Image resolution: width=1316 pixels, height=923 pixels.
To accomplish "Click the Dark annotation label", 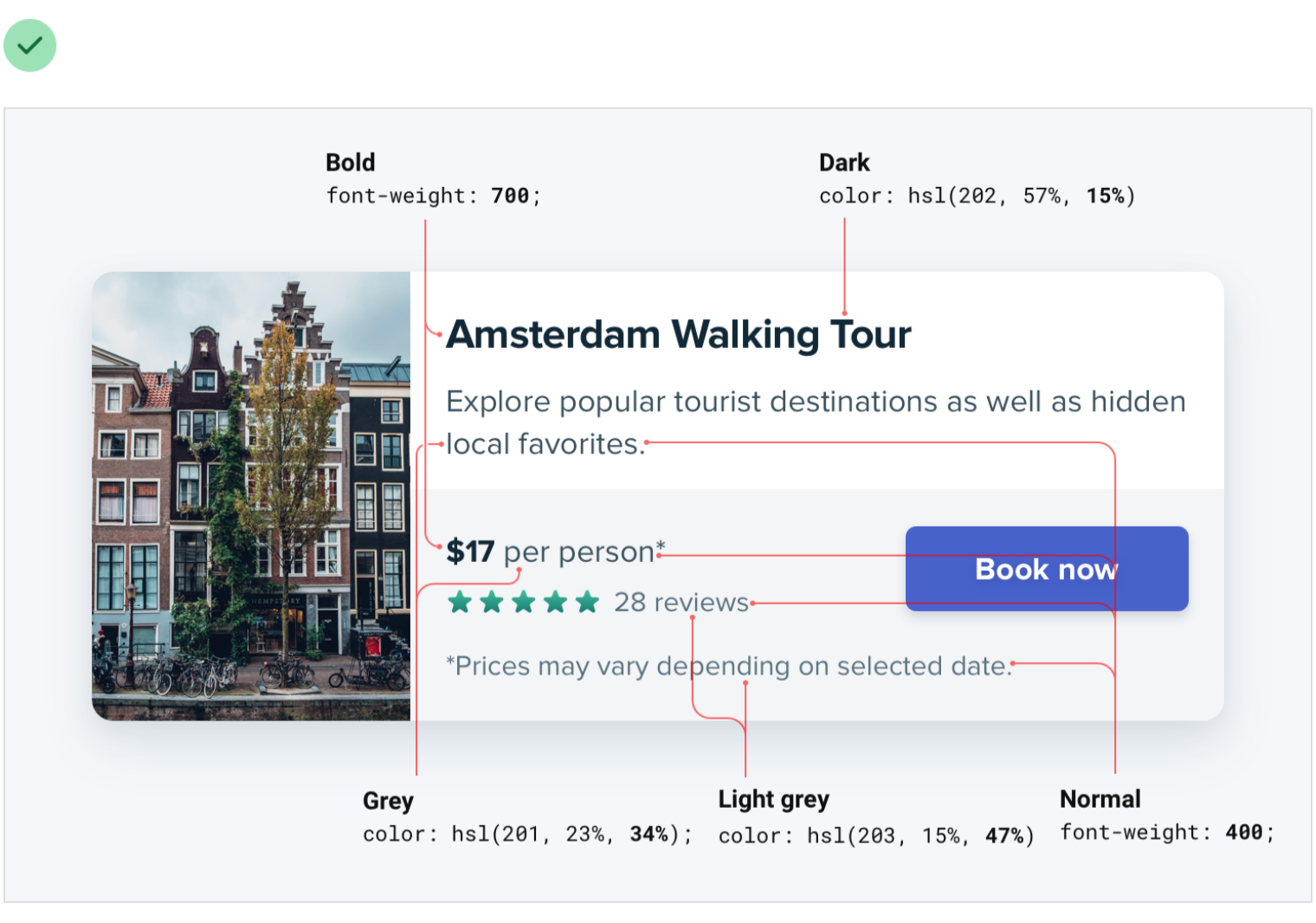I will [x=844, y=163].
